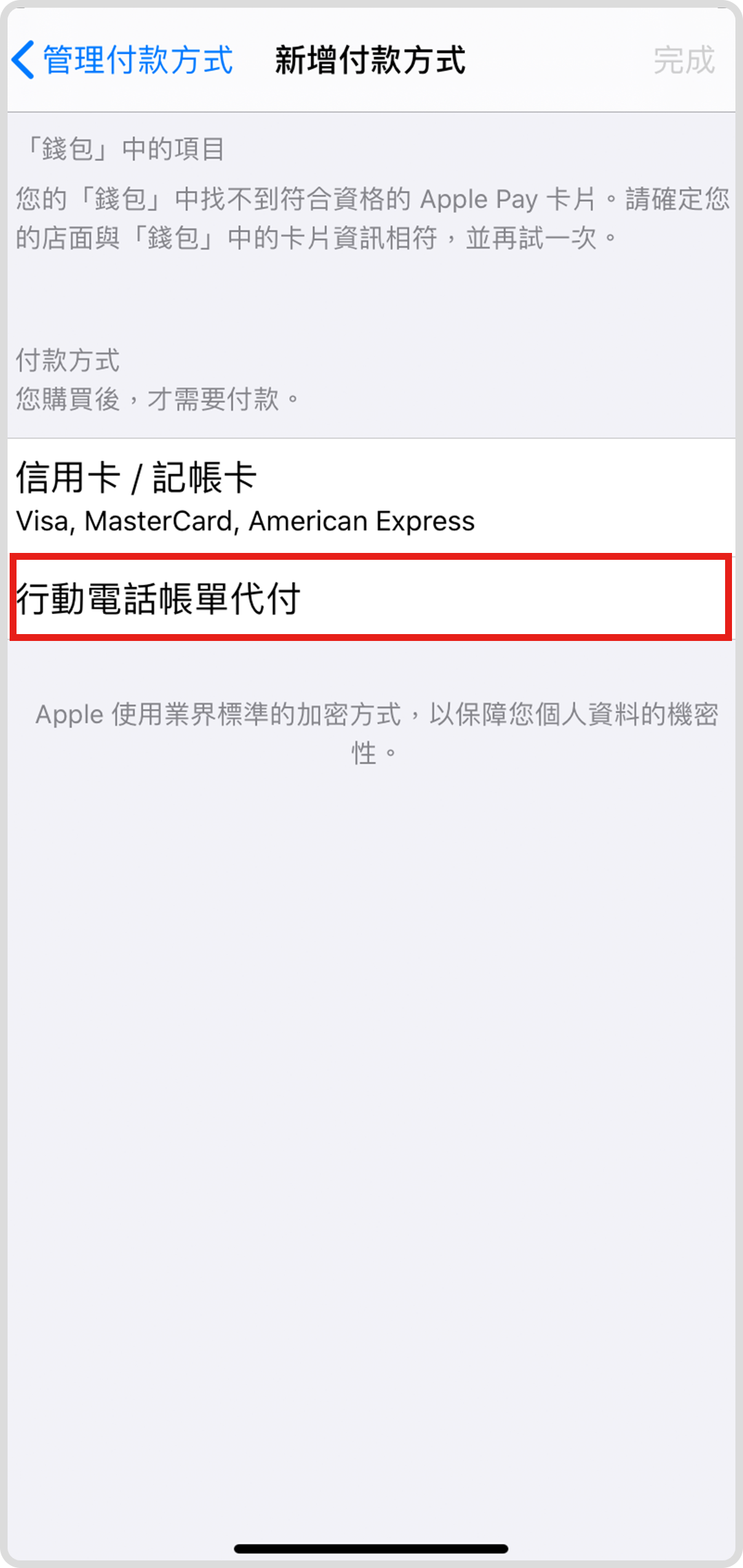
Task: Click the Visa, MasterCard, American Express subtitle
Action: point(245,521)
